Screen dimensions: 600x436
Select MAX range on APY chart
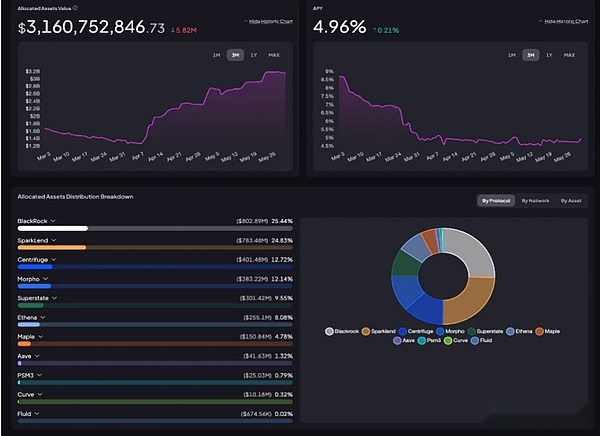(x=569, y=55)
